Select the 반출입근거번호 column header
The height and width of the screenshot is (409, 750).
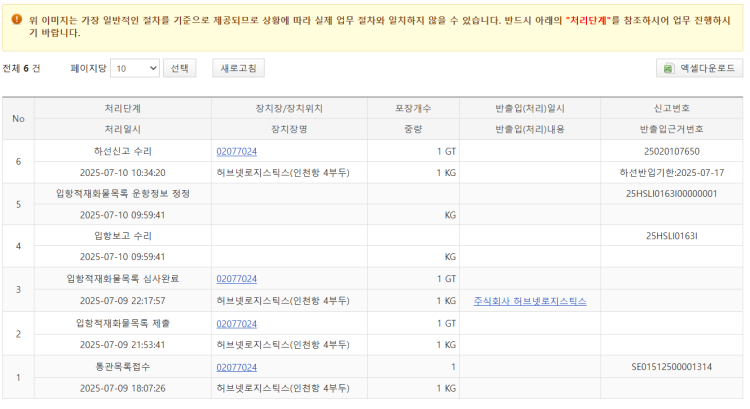click(672, 129)
